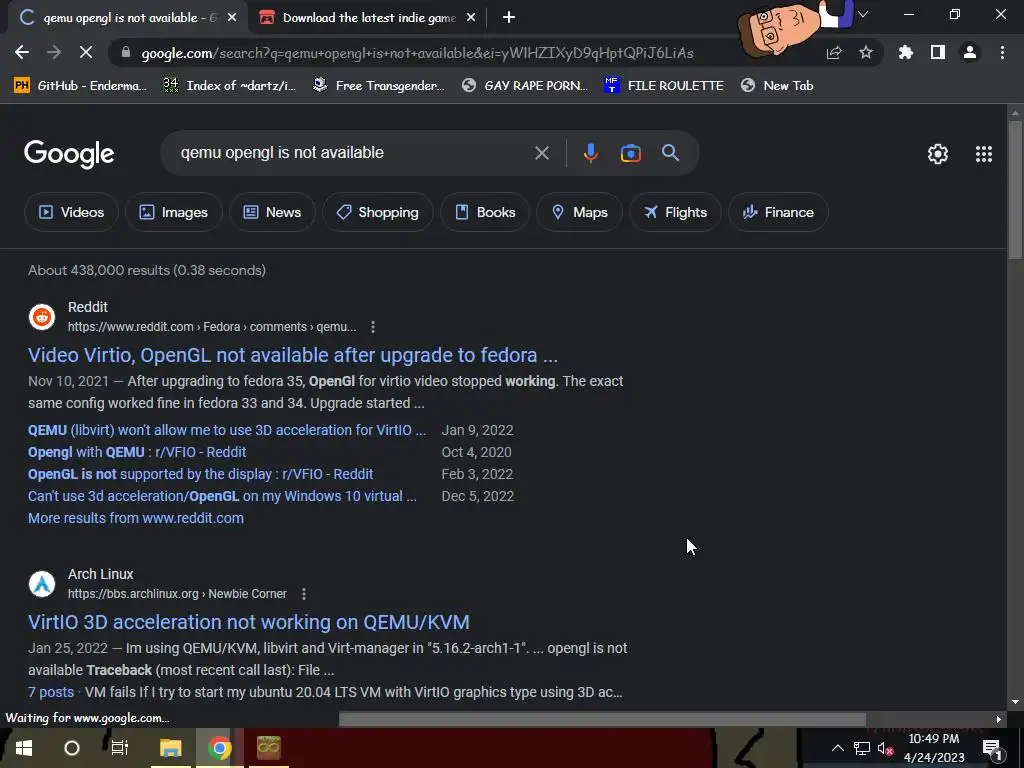Close the 'Download the latest indie game' tab
This screenshot has width=1024, height=768.
(471, 18)
